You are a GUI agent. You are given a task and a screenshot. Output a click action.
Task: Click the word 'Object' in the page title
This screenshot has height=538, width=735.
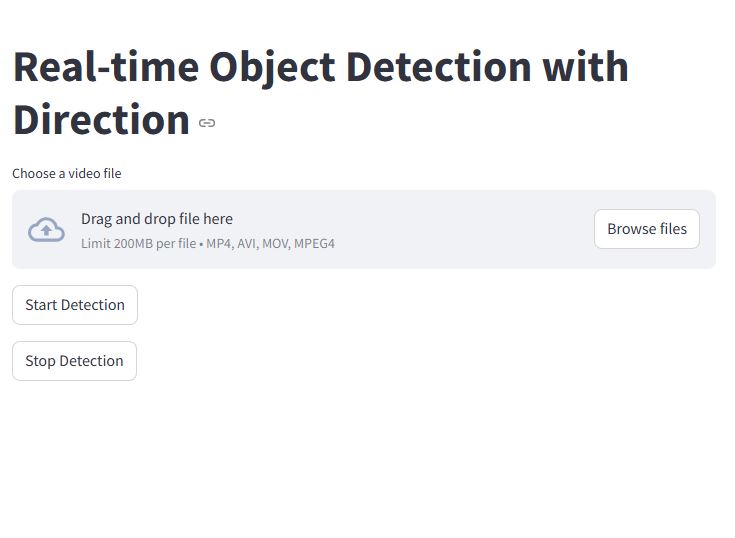tap(272, 69)
